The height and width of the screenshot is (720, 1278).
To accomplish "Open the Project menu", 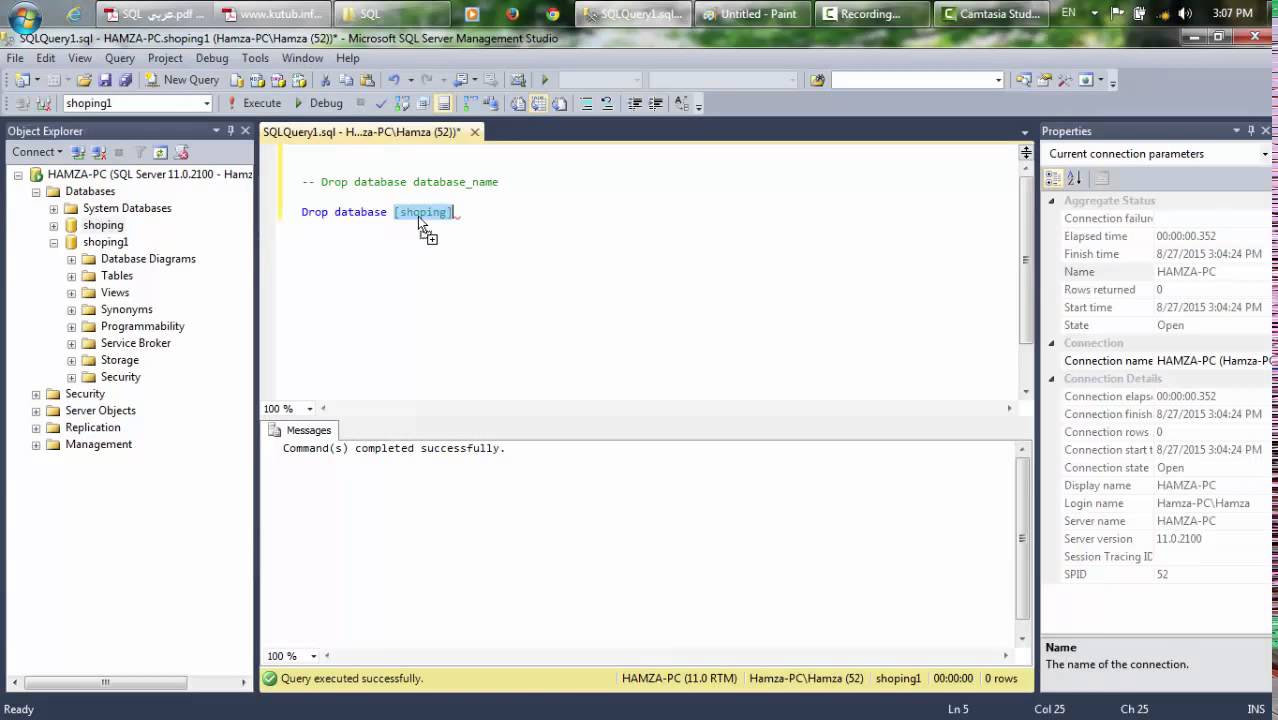I will coord(165,58).
